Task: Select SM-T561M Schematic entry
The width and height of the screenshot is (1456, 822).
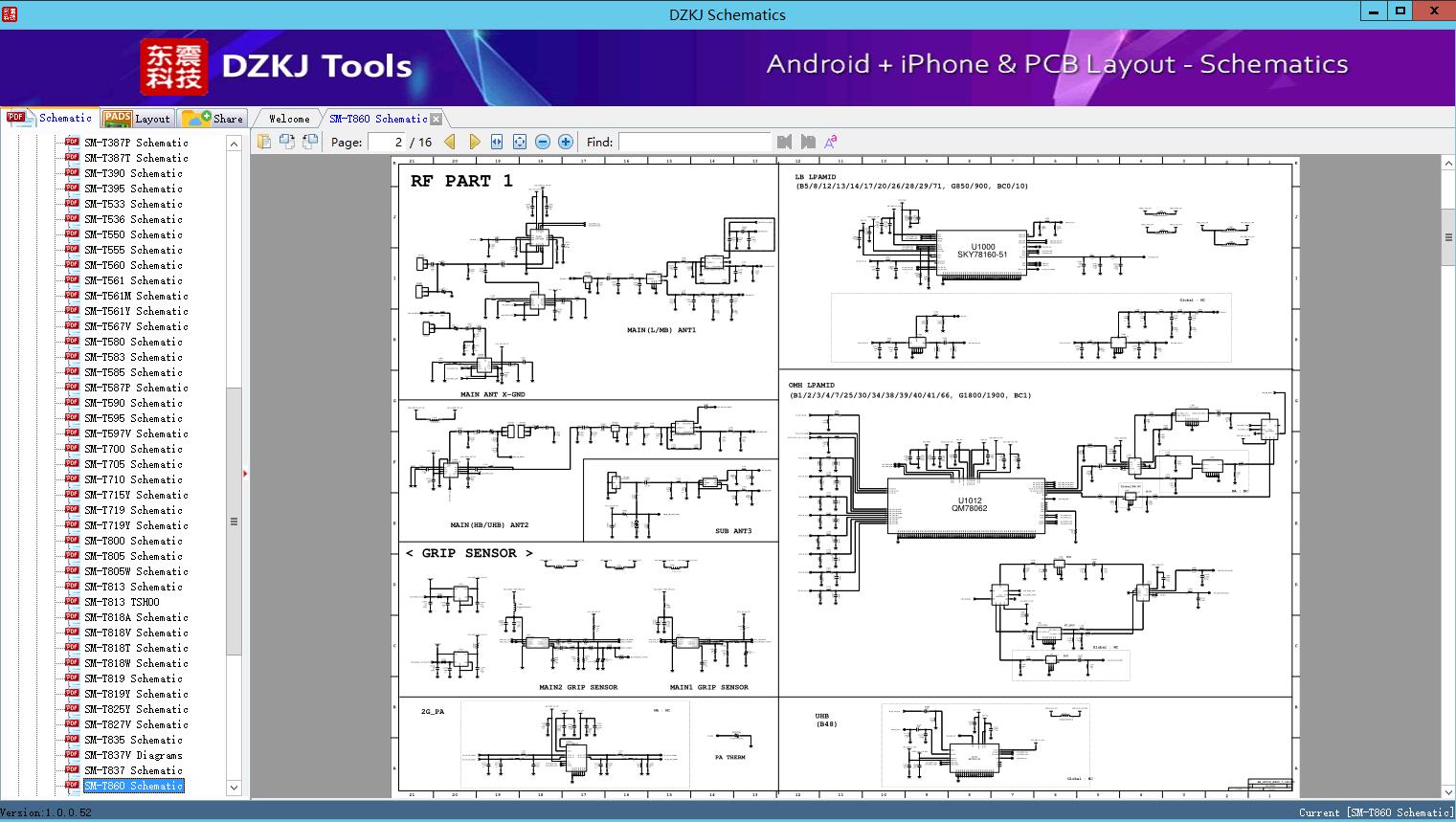Action: click(136, 296)
